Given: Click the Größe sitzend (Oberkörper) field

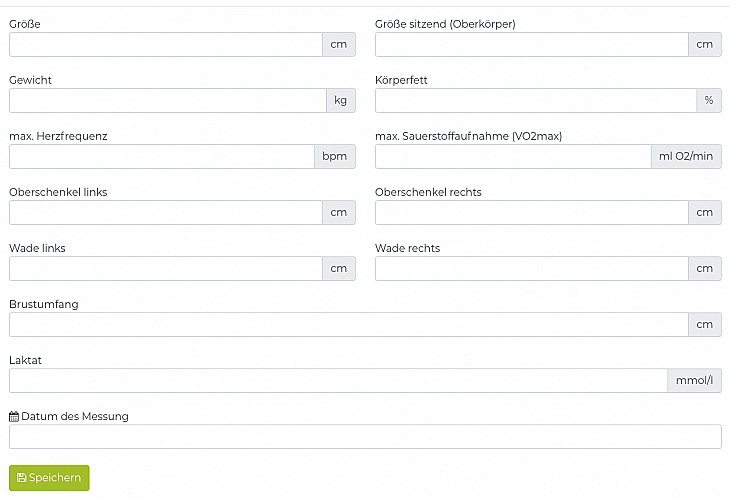Looking at the screenshot, I should [x=531, y=45].
